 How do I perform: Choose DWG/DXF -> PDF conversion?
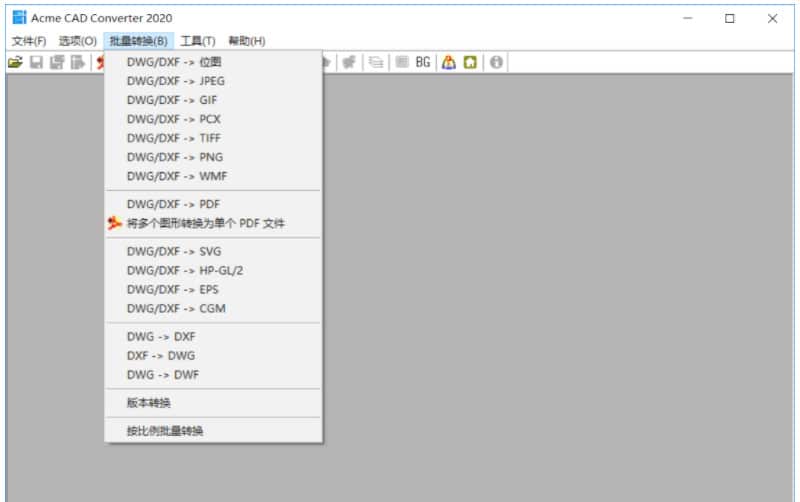(213, 204)
